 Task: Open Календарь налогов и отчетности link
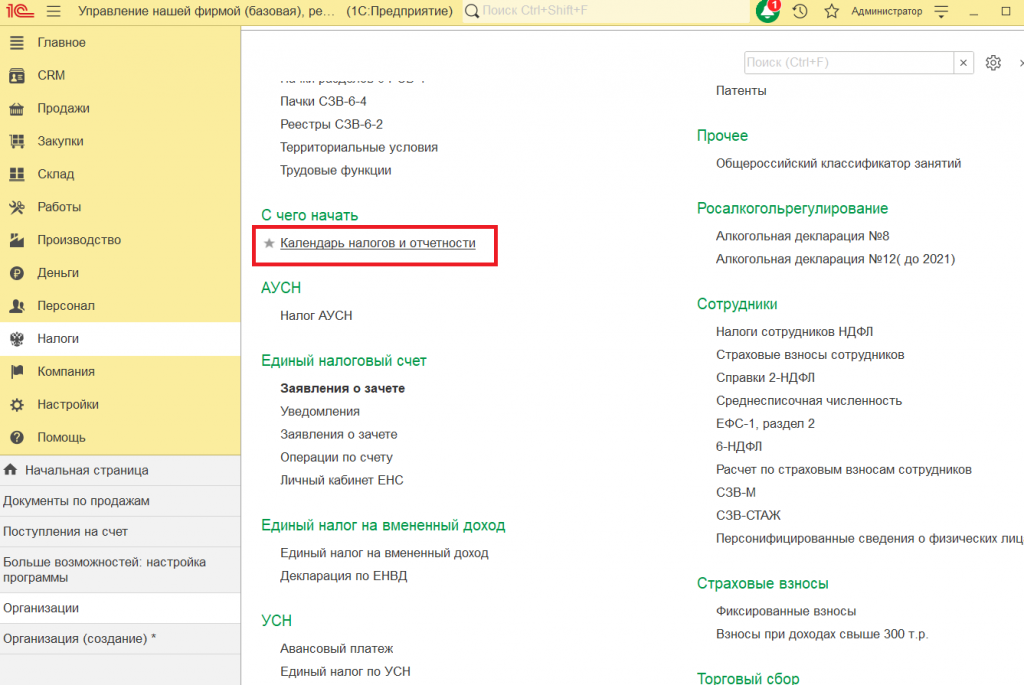click(377, 243)
